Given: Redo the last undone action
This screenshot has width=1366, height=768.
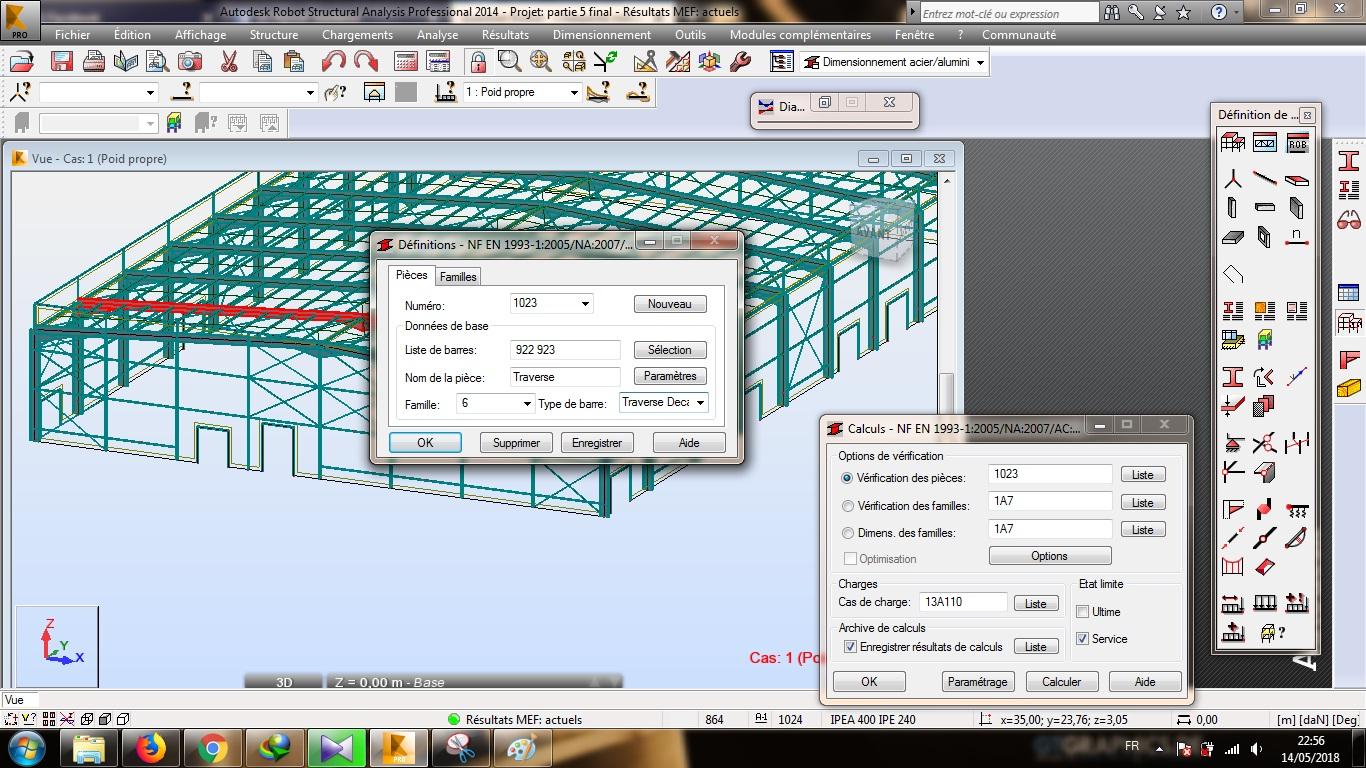Looking at the screenshot, I should click(x=366, y=62).
